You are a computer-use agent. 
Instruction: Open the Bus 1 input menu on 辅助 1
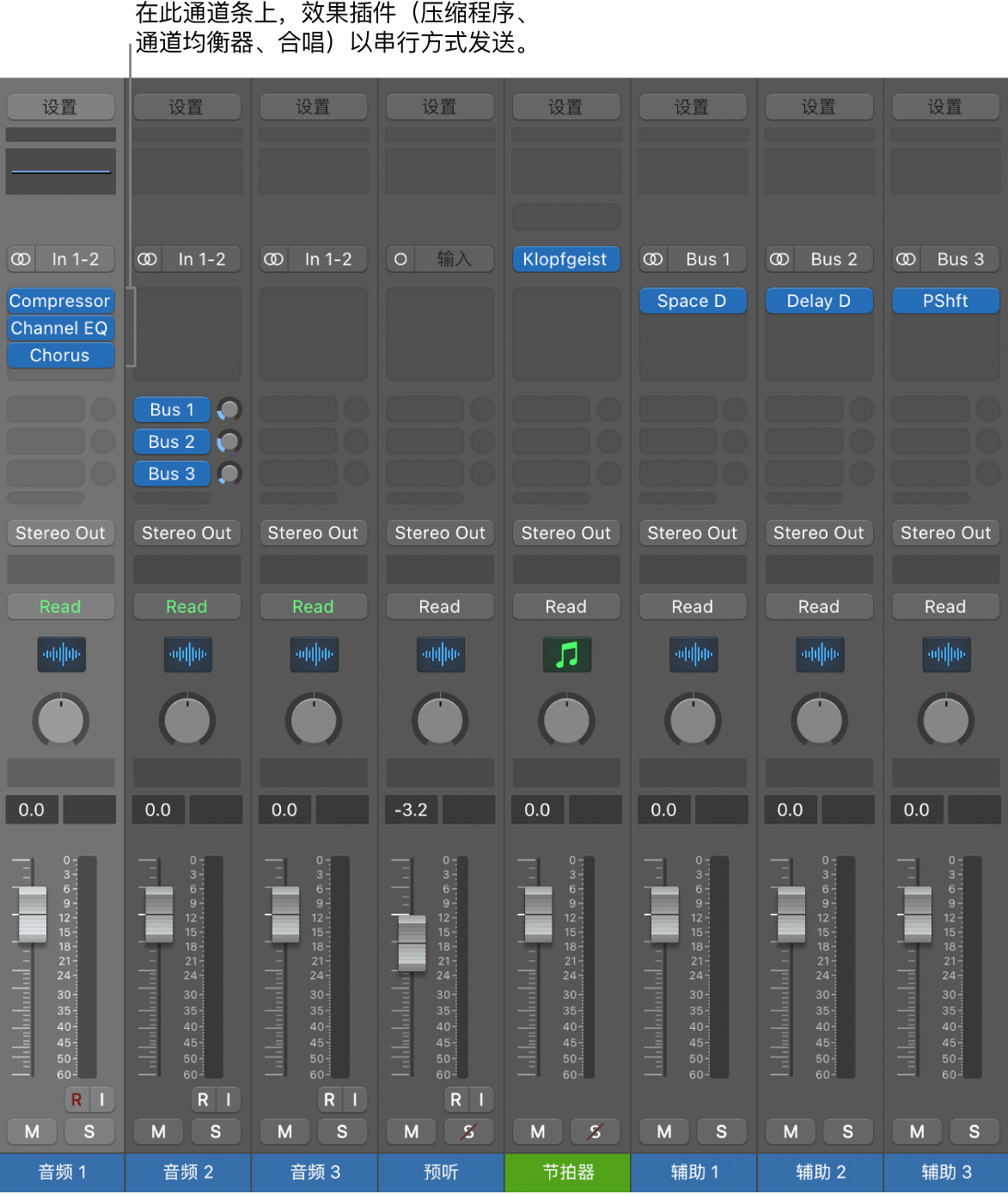708,259
